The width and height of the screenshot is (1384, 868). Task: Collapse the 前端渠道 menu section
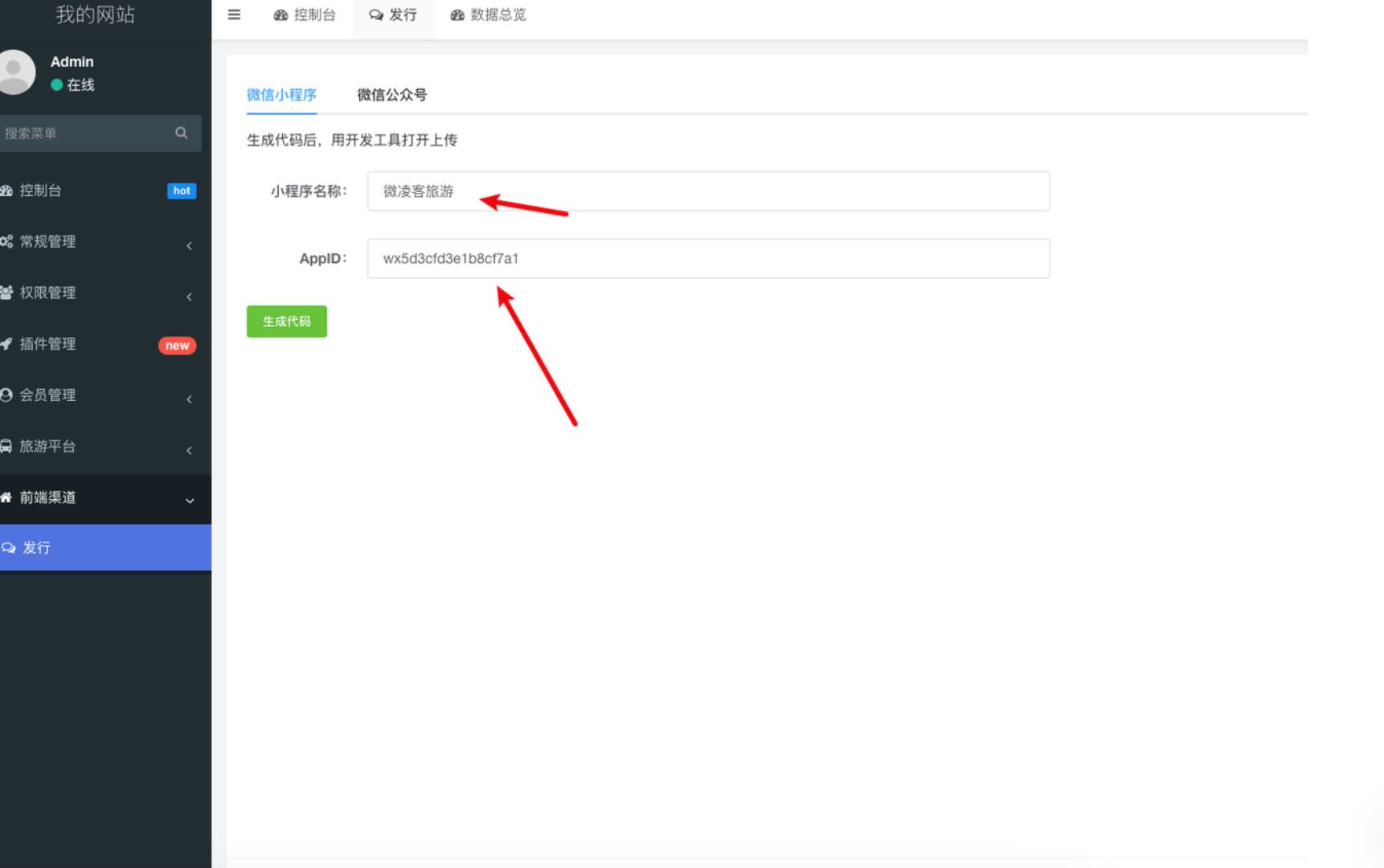click(190, 500)
